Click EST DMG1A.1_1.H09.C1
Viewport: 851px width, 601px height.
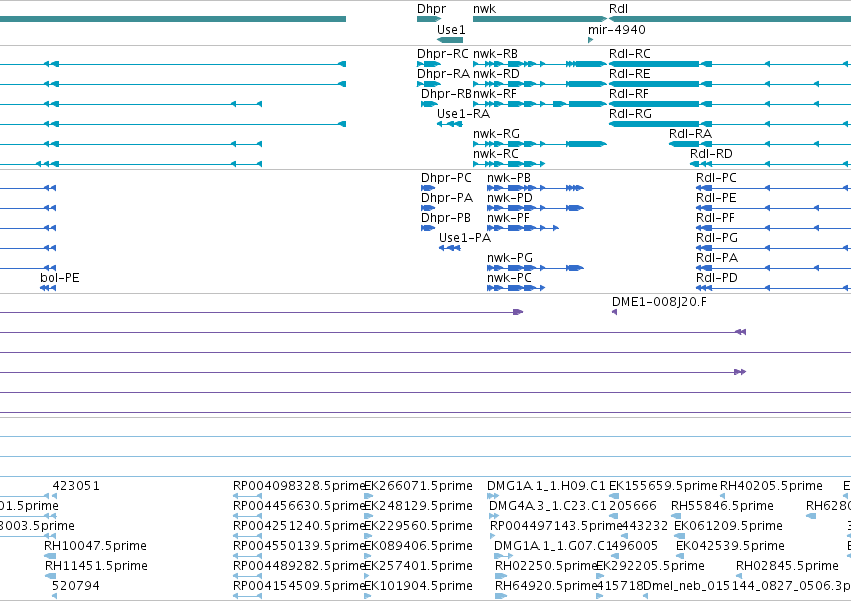493,496
